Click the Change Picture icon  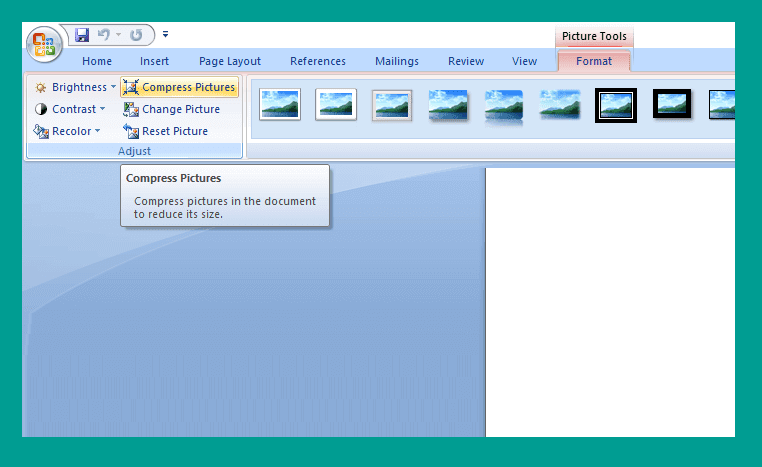pos(131,109)
